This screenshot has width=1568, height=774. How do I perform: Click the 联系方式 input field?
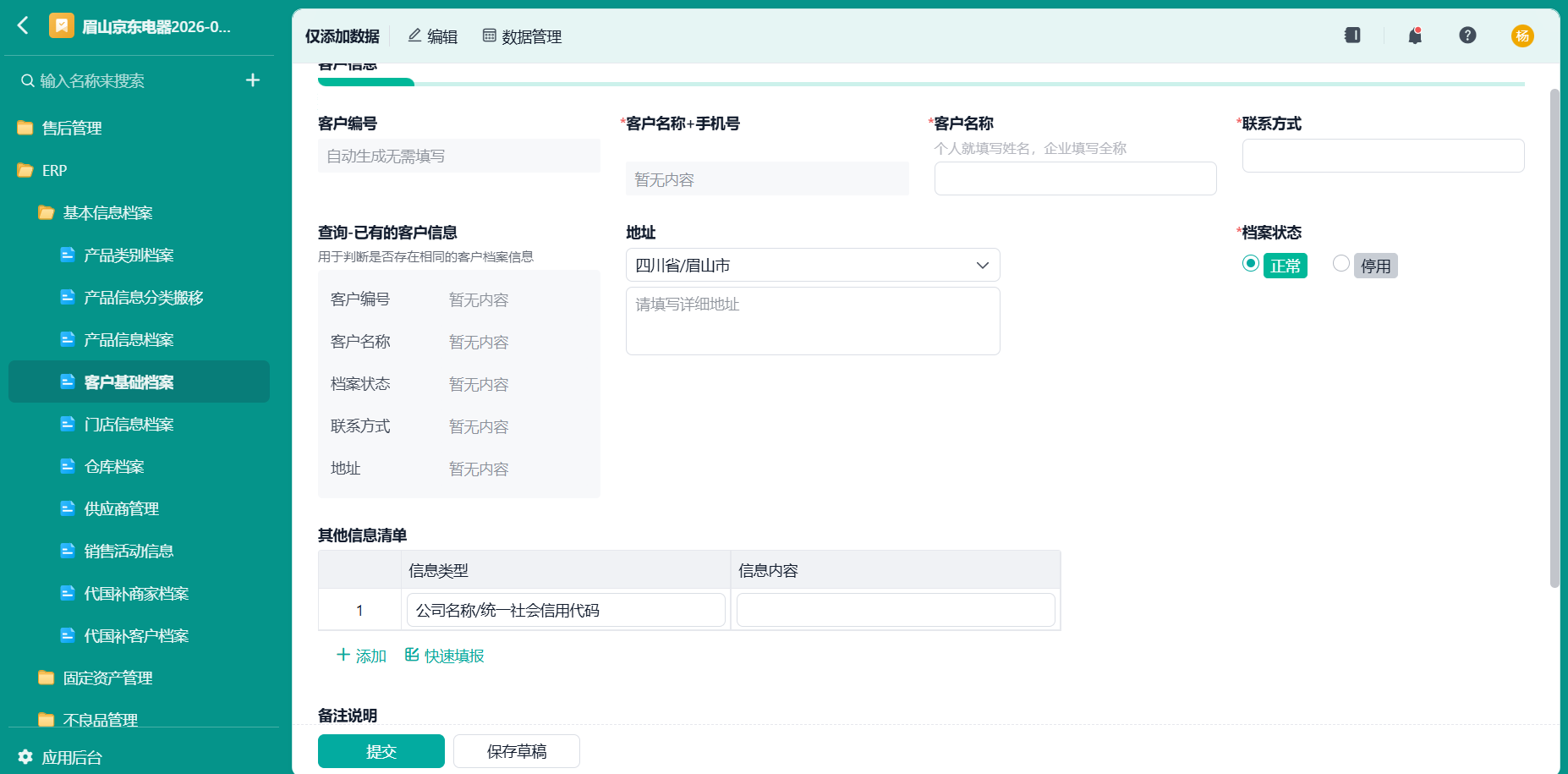[1383, 156]
